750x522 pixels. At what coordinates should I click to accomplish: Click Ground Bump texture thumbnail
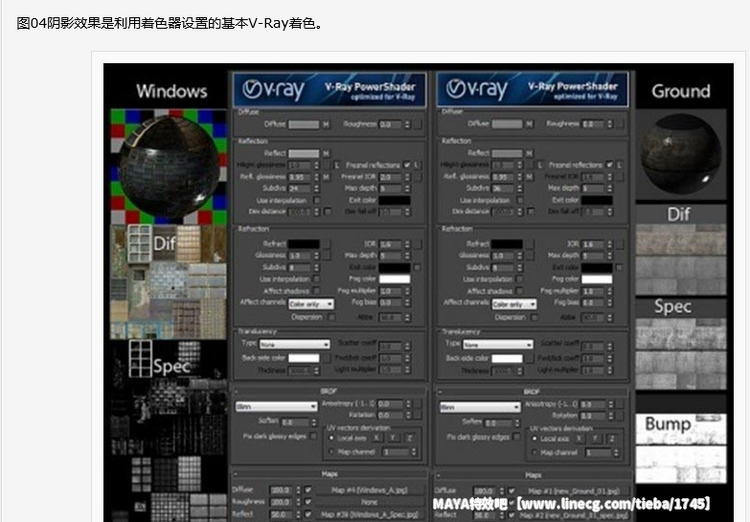pos(681,448)
